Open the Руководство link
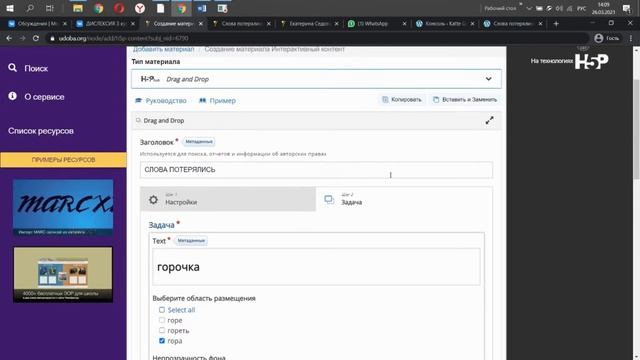Viewport: 640px width, 360px height. tap(166, 100)
